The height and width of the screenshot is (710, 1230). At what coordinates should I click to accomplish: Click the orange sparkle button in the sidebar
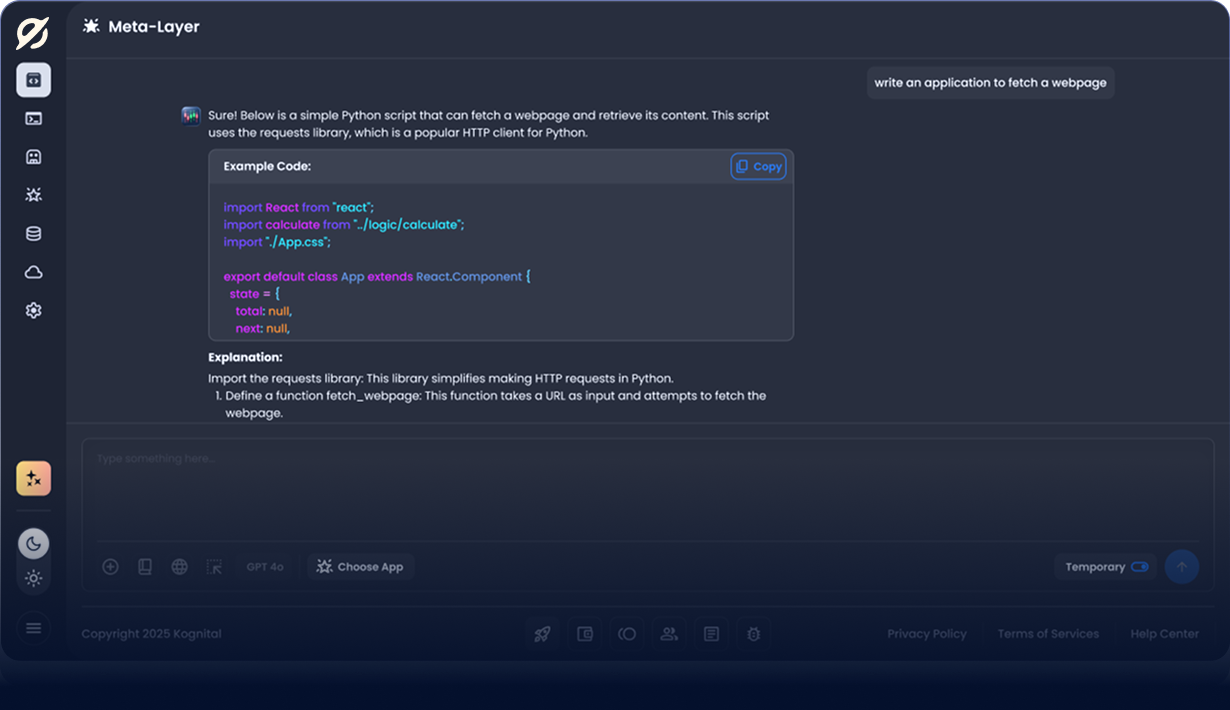click(33, 479)
